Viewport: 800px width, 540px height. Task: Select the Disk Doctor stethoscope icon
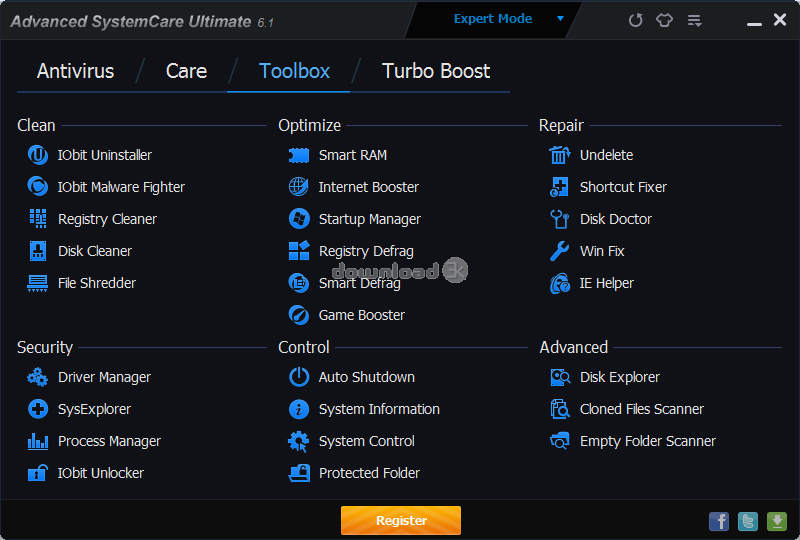(x=560, y=219)
